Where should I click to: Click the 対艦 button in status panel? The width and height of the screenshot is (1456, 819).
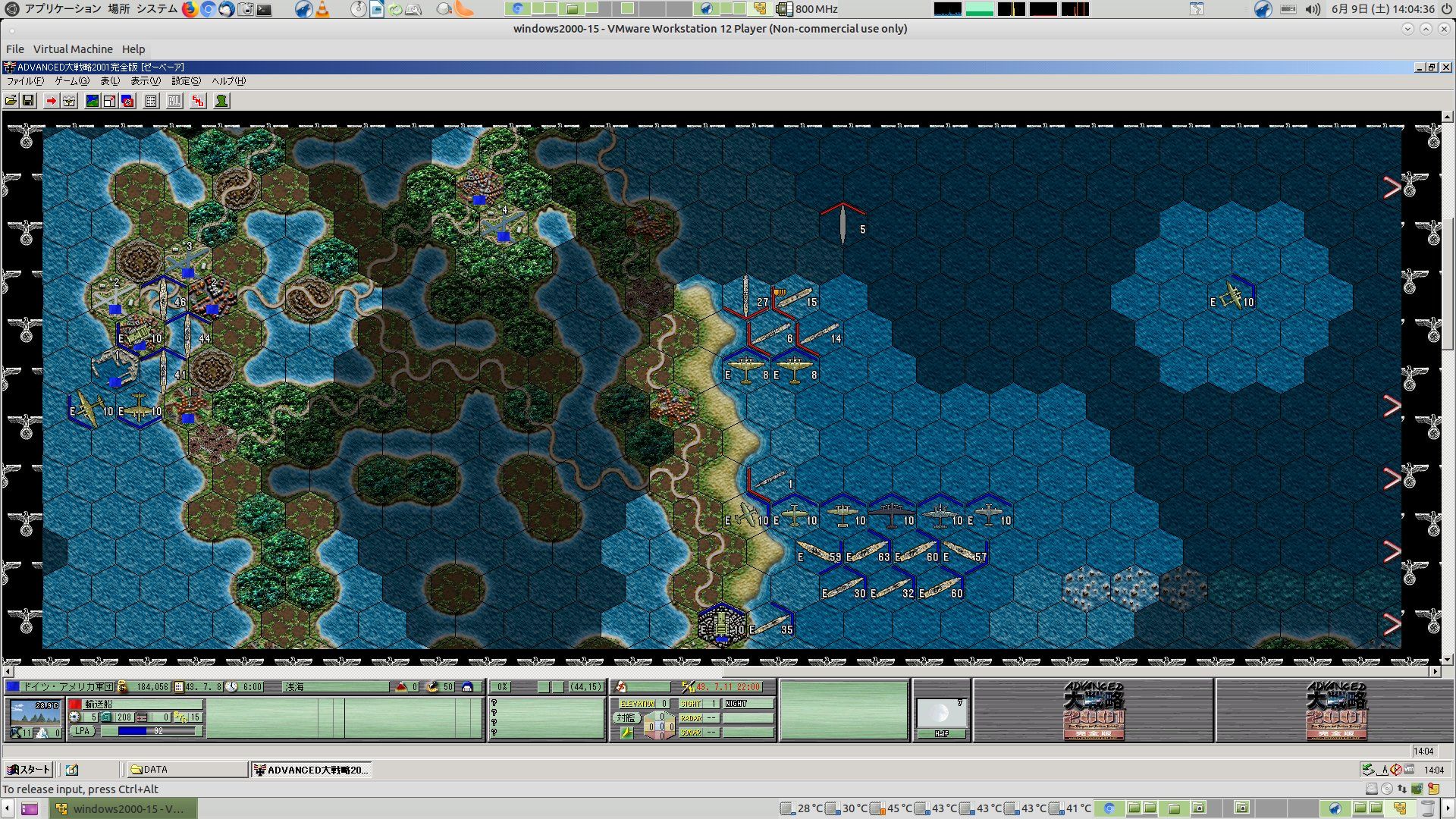click(626, 717)
